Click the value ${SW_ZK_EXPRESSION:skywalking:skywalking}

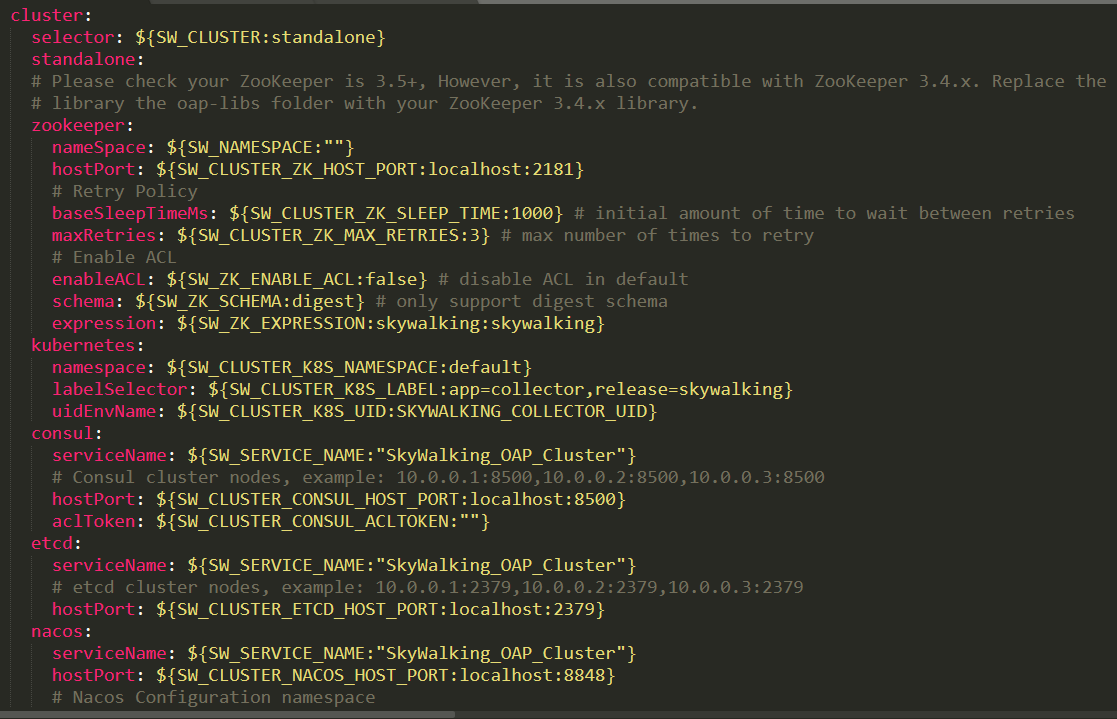[x=391, y=324]
